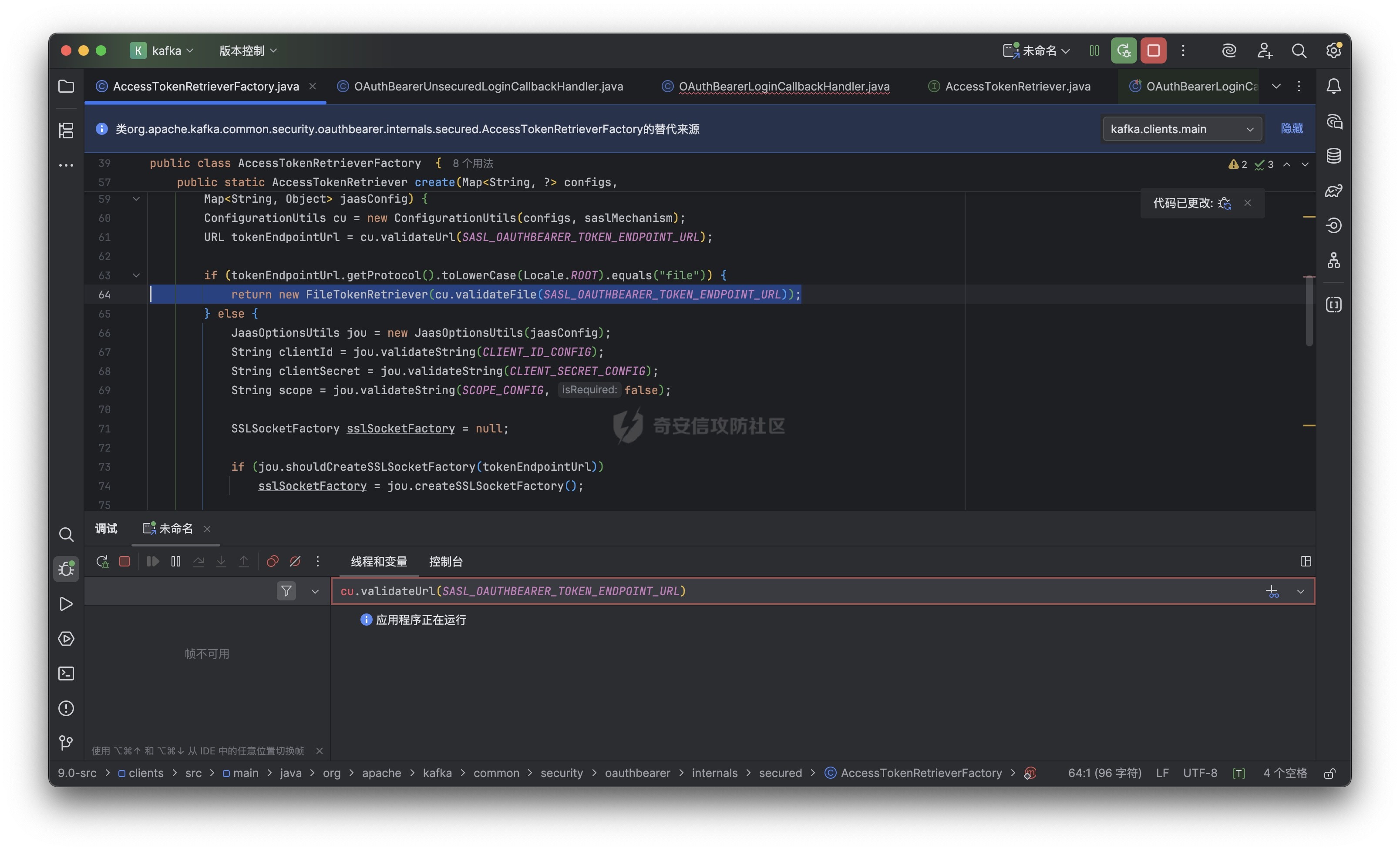The height and width of the screenshot is (851, 1400).
Task: Dismiss frame-switching hint at bottom
Action: [320, 750]
